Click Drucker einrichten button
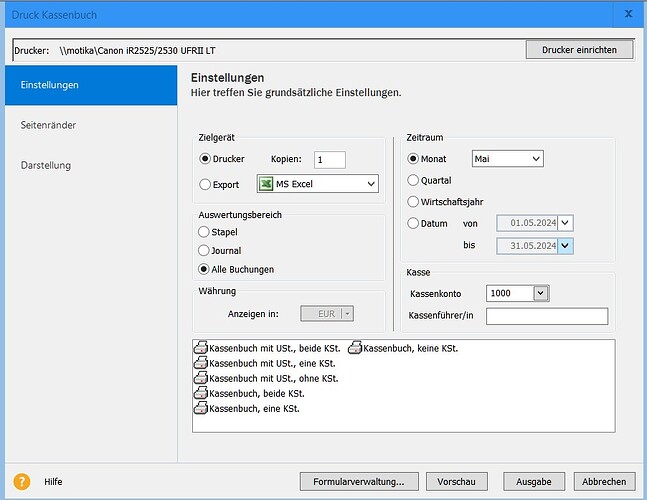 click(579, 50)
